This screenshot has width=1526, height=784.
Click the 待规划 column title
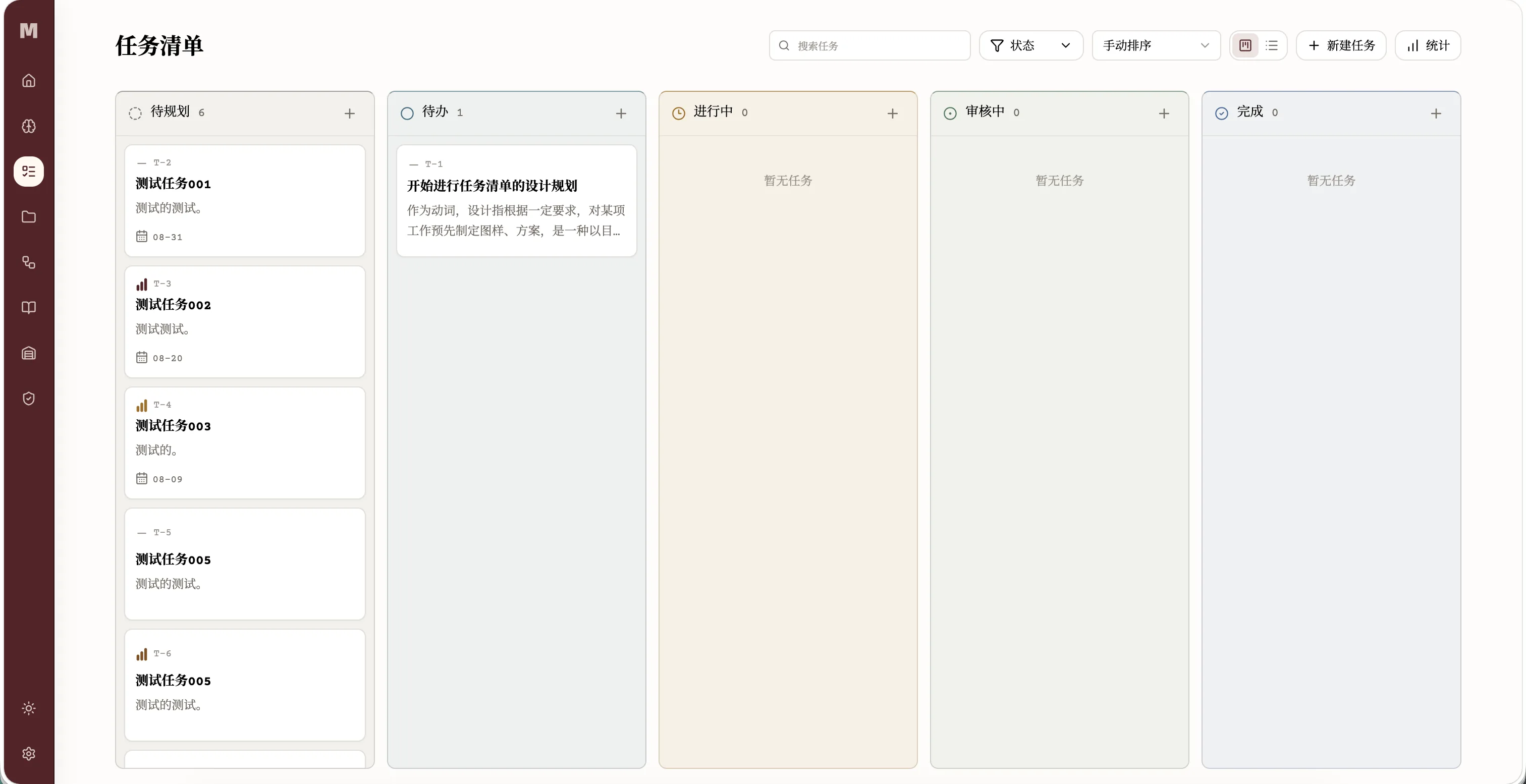170,112
